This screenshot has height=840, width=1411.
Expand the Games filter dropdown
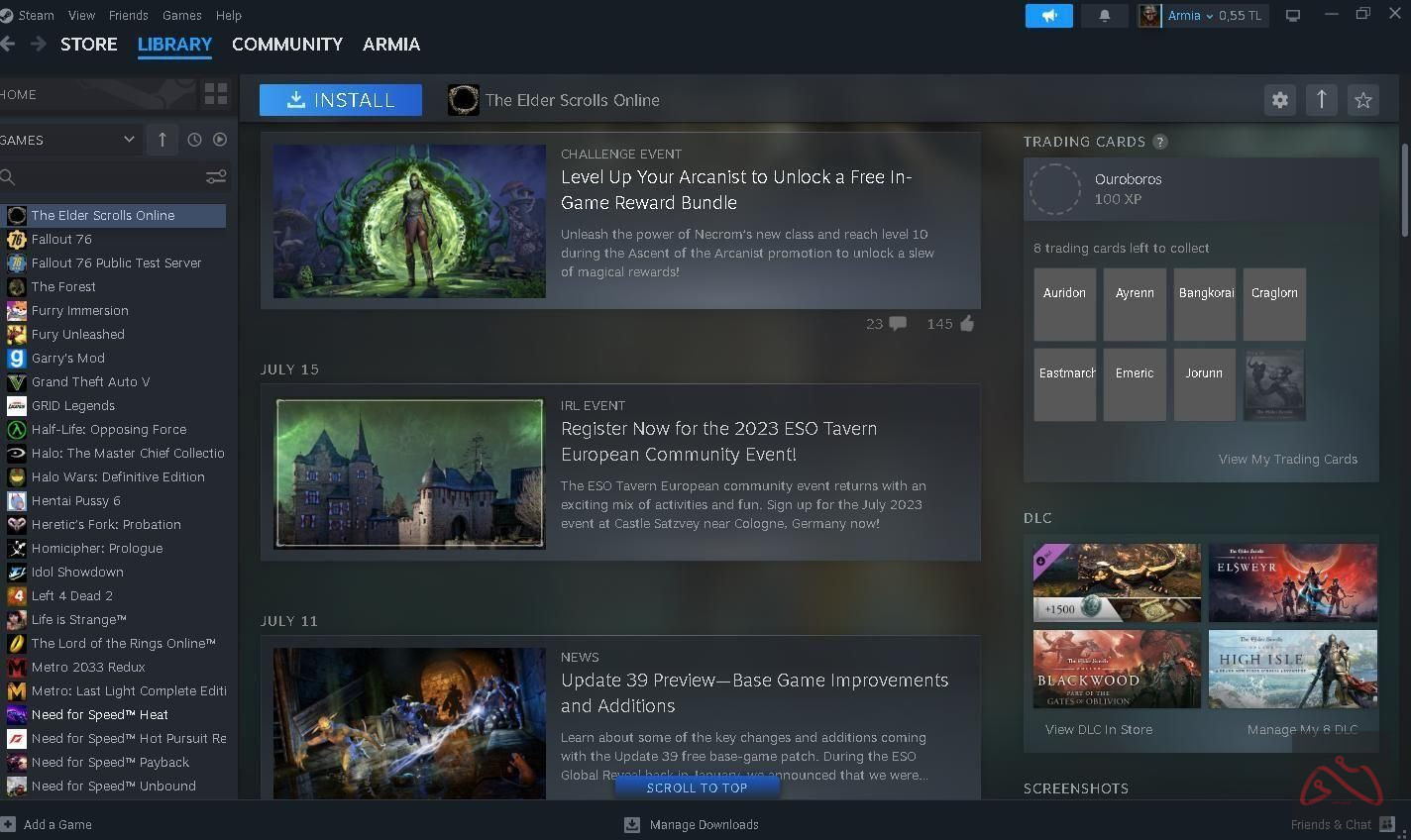128,140
